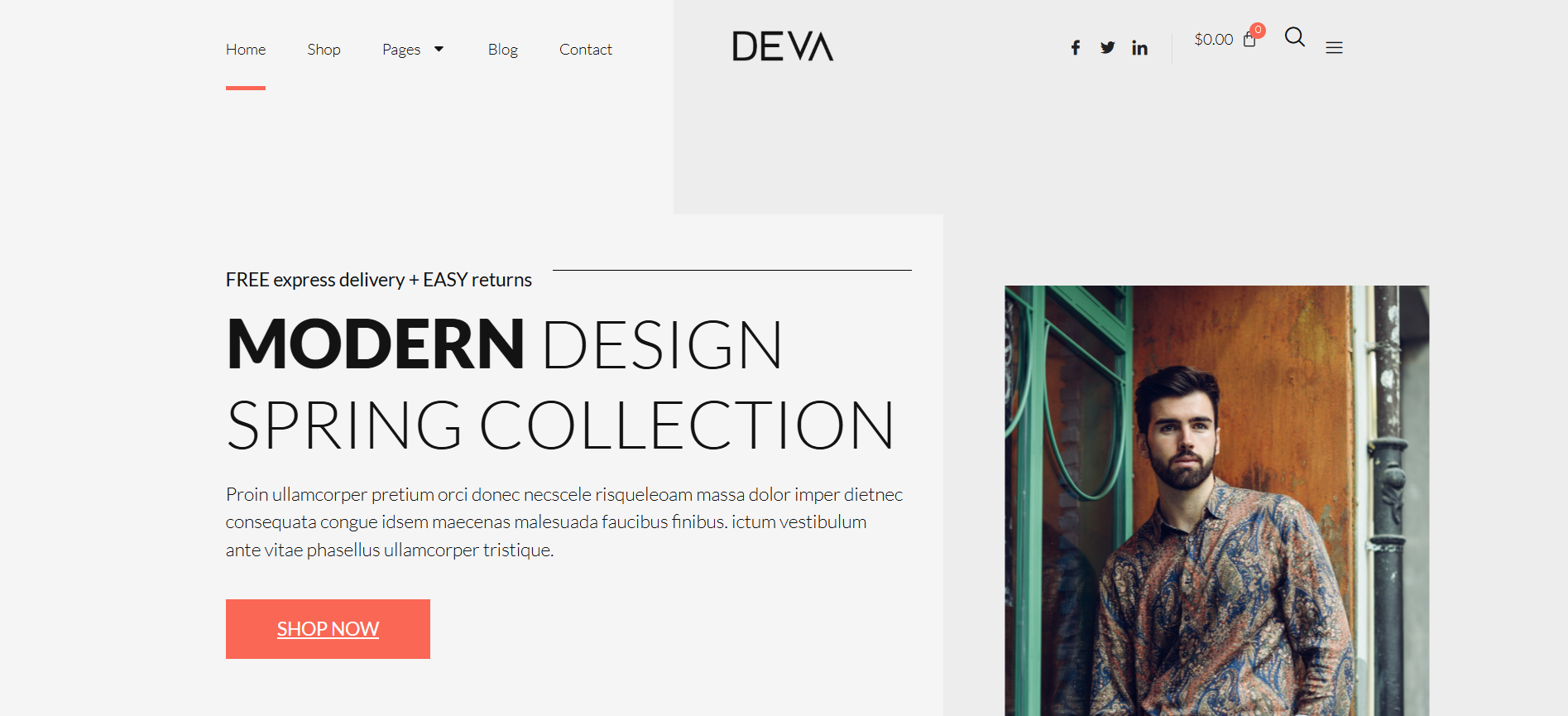
Task: Click the Proin ullamcorper description paragraph
Action: pos(564,522)
